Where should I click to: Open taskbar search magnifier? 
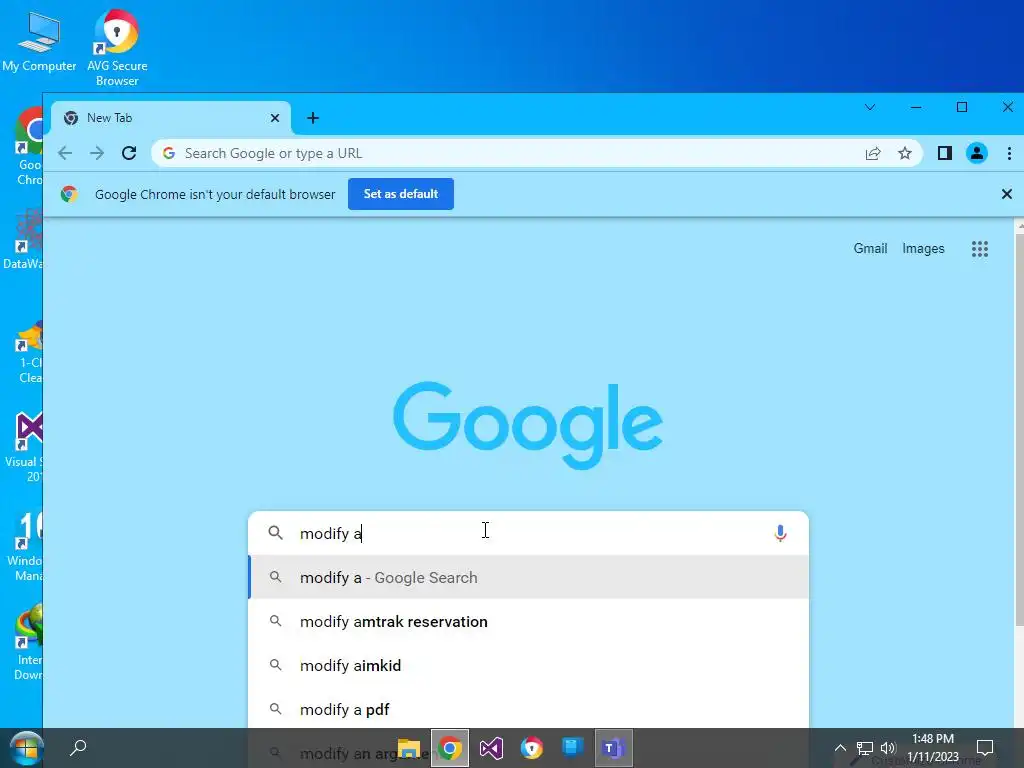[x=78, y=748]
